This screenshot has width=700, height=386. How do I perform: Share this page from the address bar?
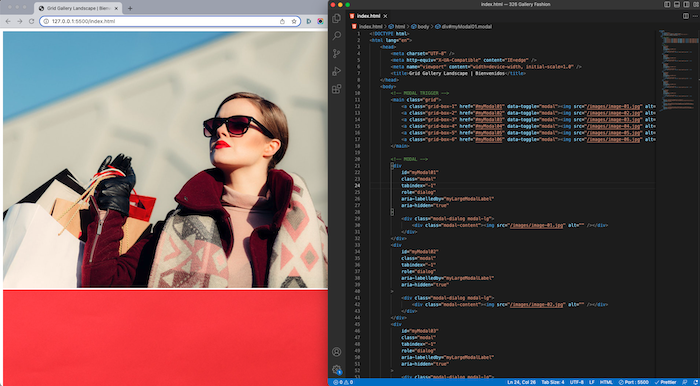282,21
